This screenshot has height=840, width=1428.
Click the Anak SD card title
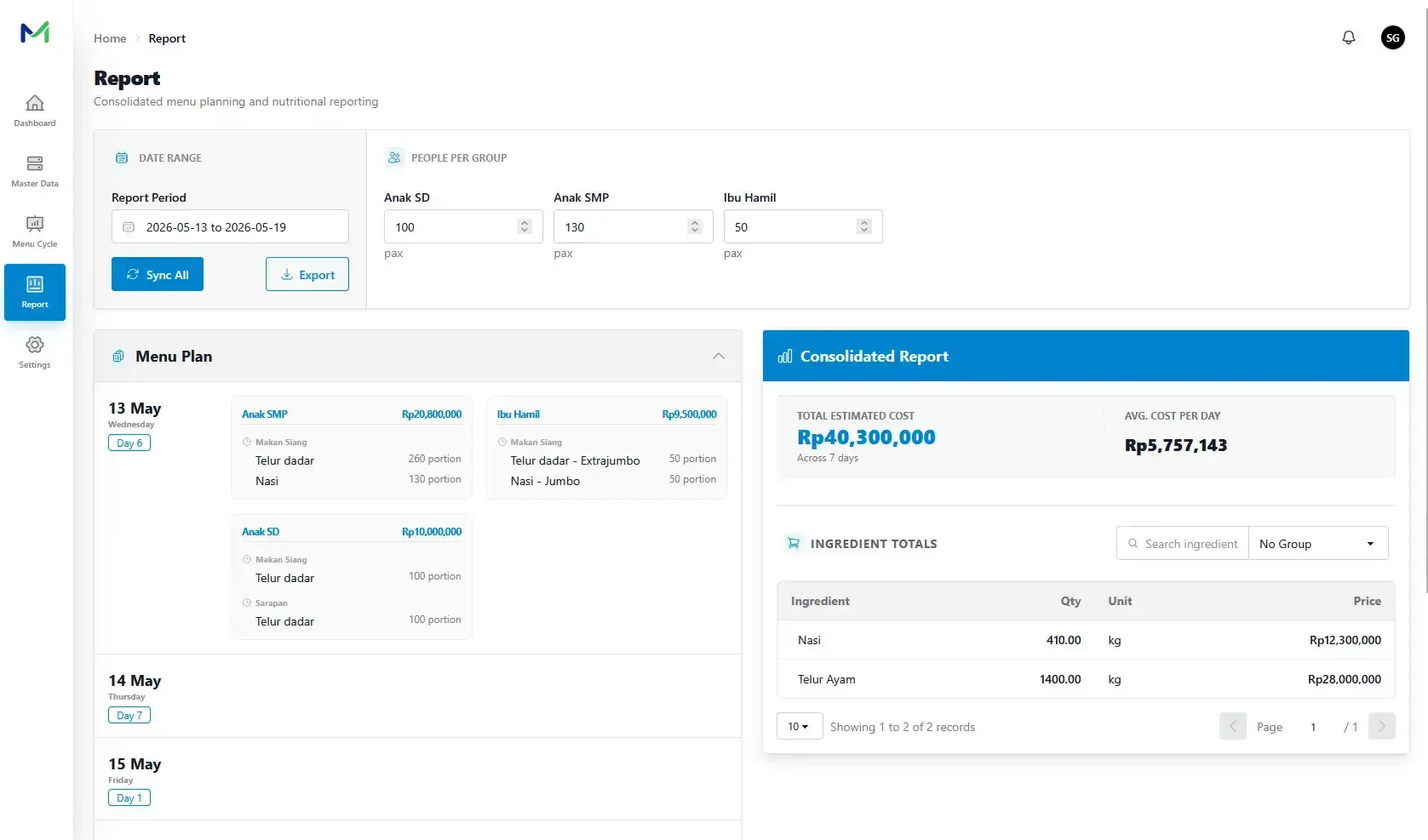click(261, 532)
